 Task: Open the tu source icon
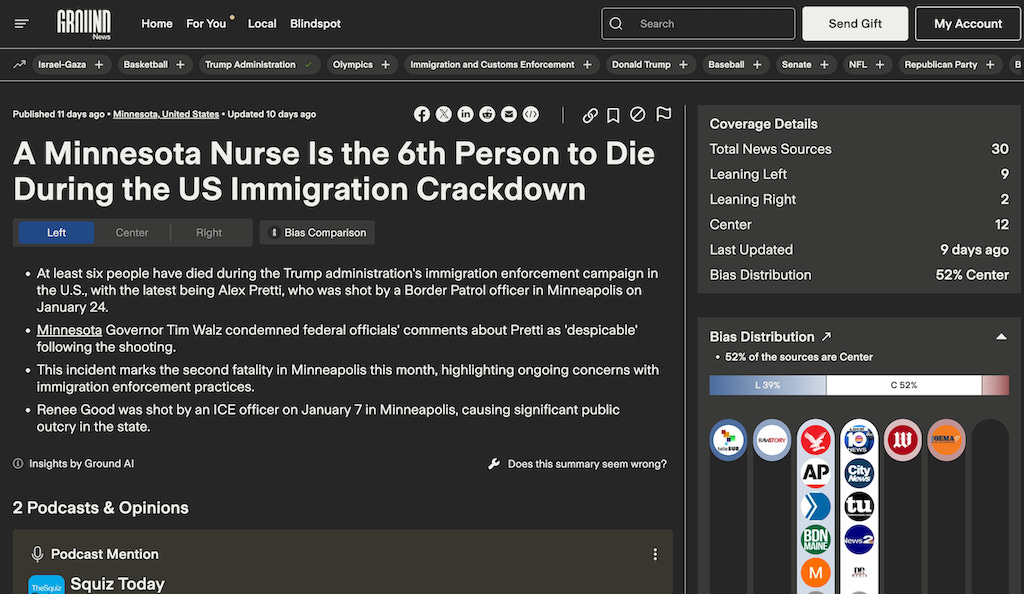tap(859, 506)
